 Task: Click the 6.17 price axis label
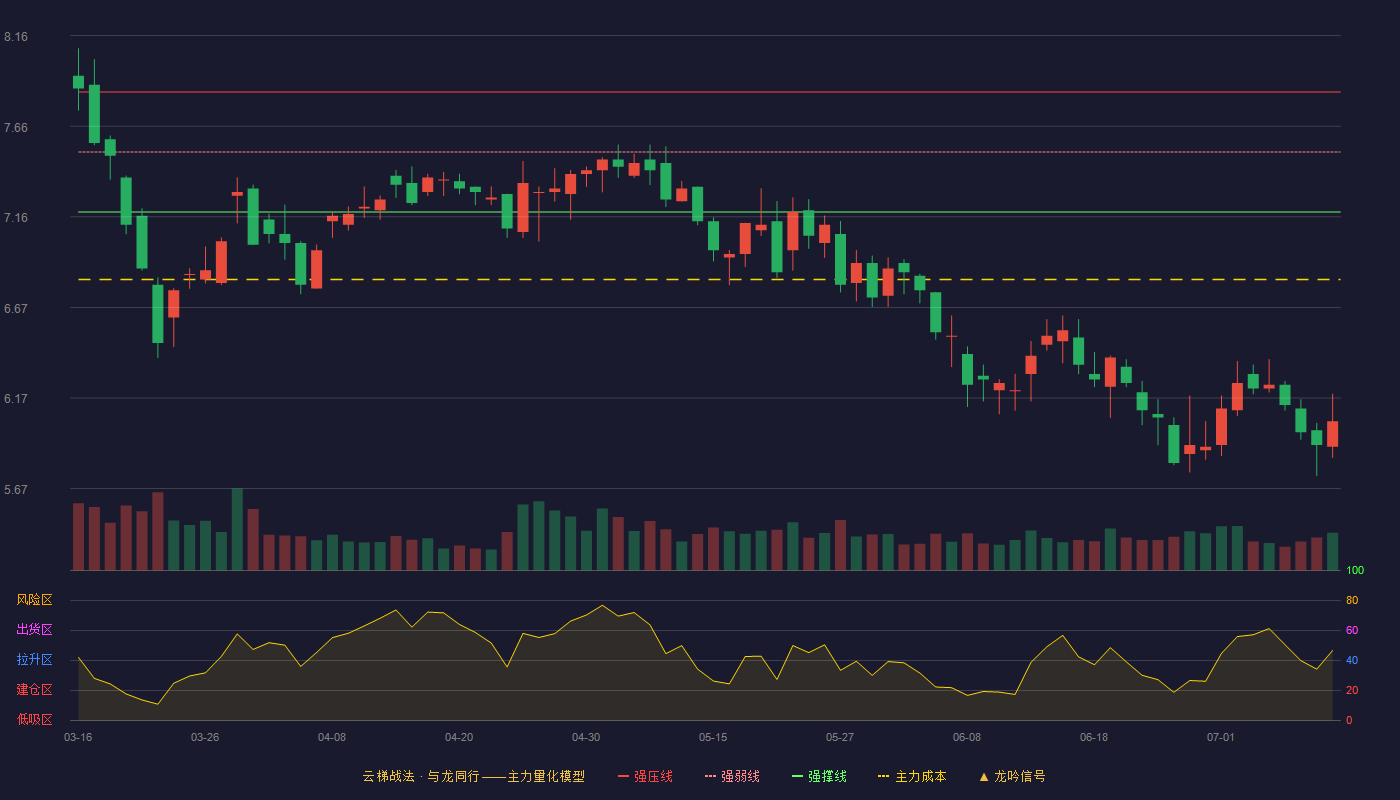[x=16, y=399]
